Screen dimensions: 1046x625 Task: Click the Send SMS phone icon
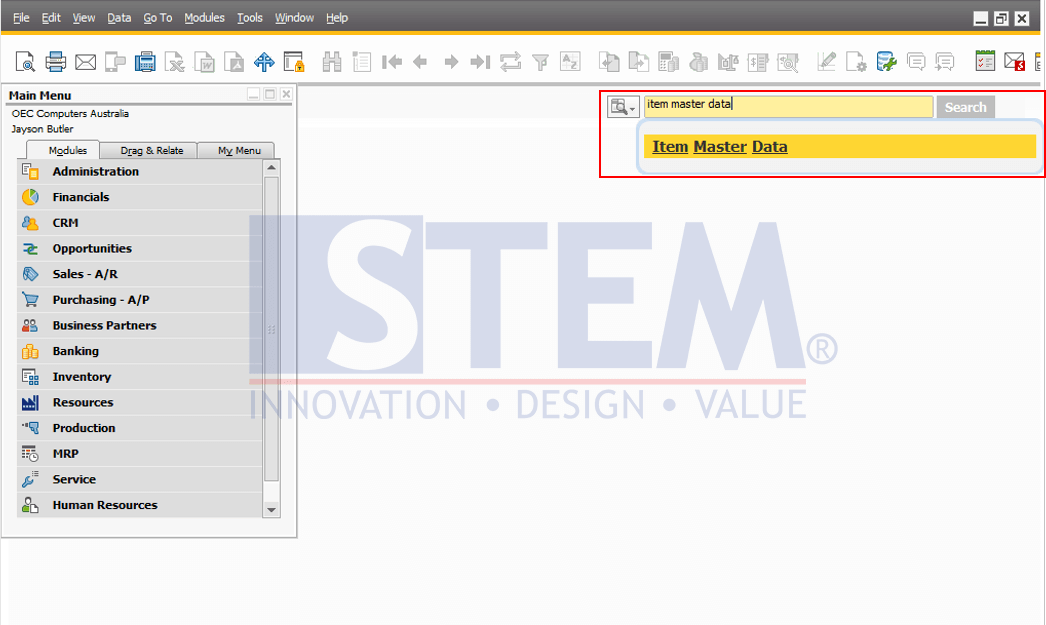pos(115,62)
